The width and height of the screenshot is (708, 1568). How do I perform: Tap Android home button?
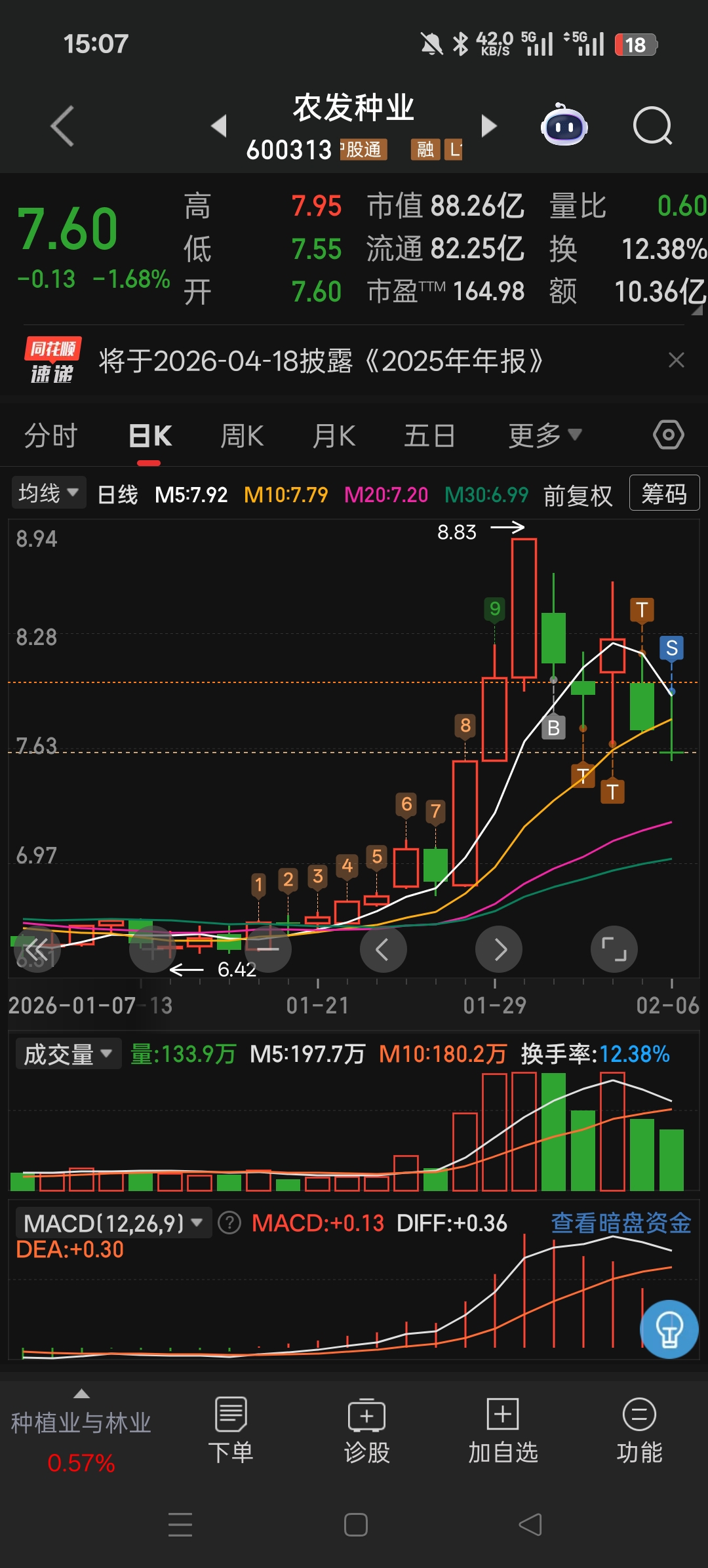coord(356,1525)
